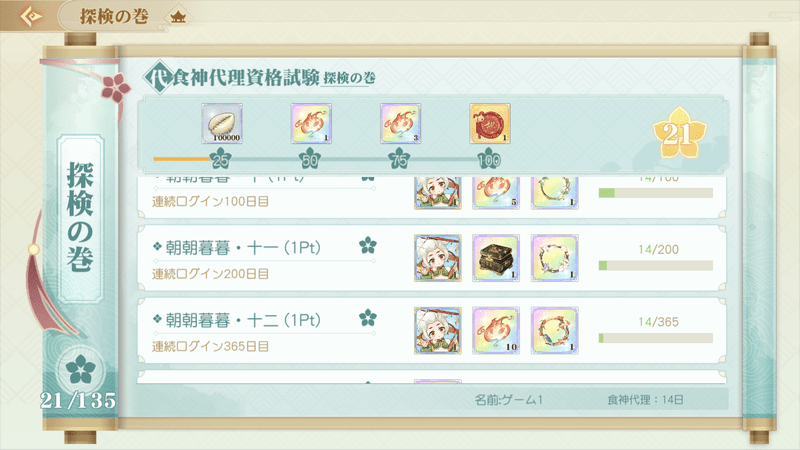
Task: Tap the back arrow icon
Action: [x=31, y=16]
